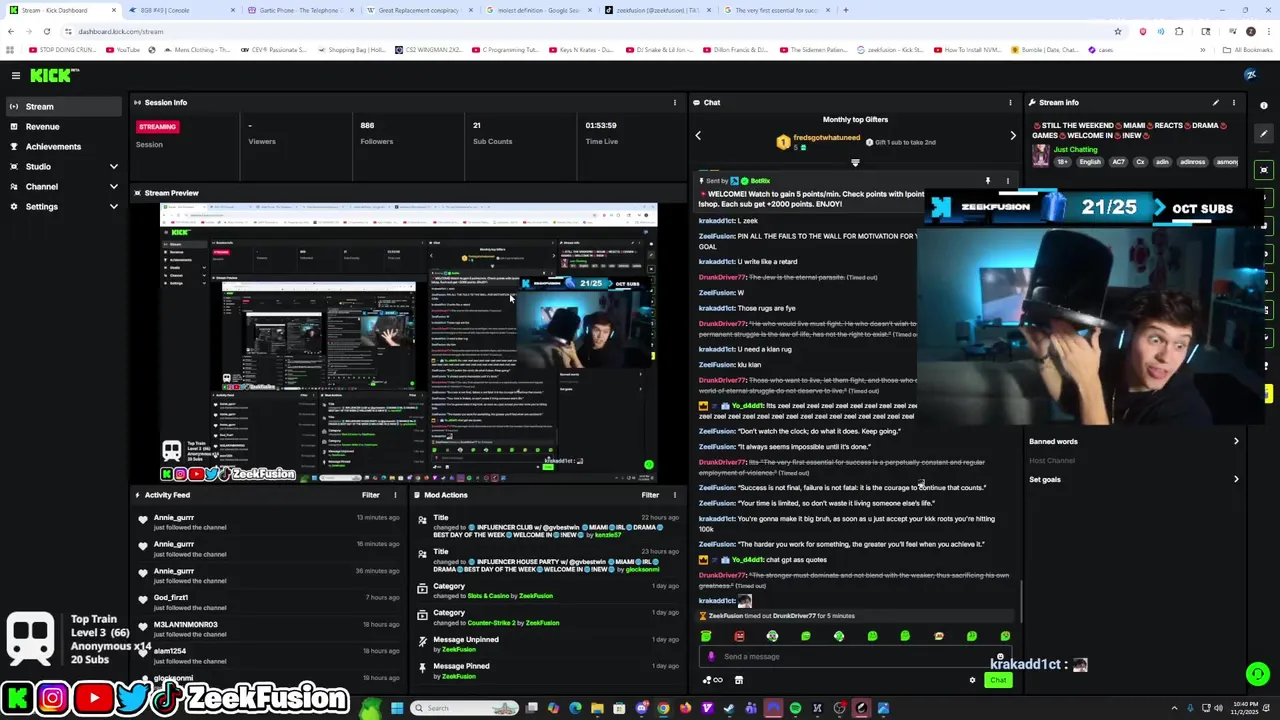
Task: Click the info icon on right rail
Action: coord(1264,105)
